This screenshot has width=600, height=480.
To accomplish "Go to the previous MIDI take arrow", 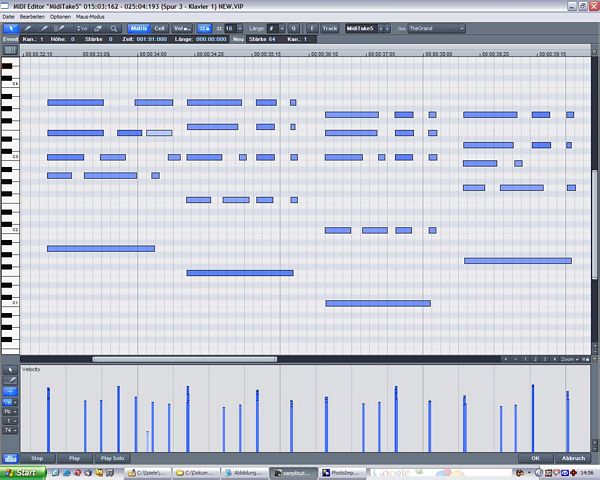I will [380, 29].
